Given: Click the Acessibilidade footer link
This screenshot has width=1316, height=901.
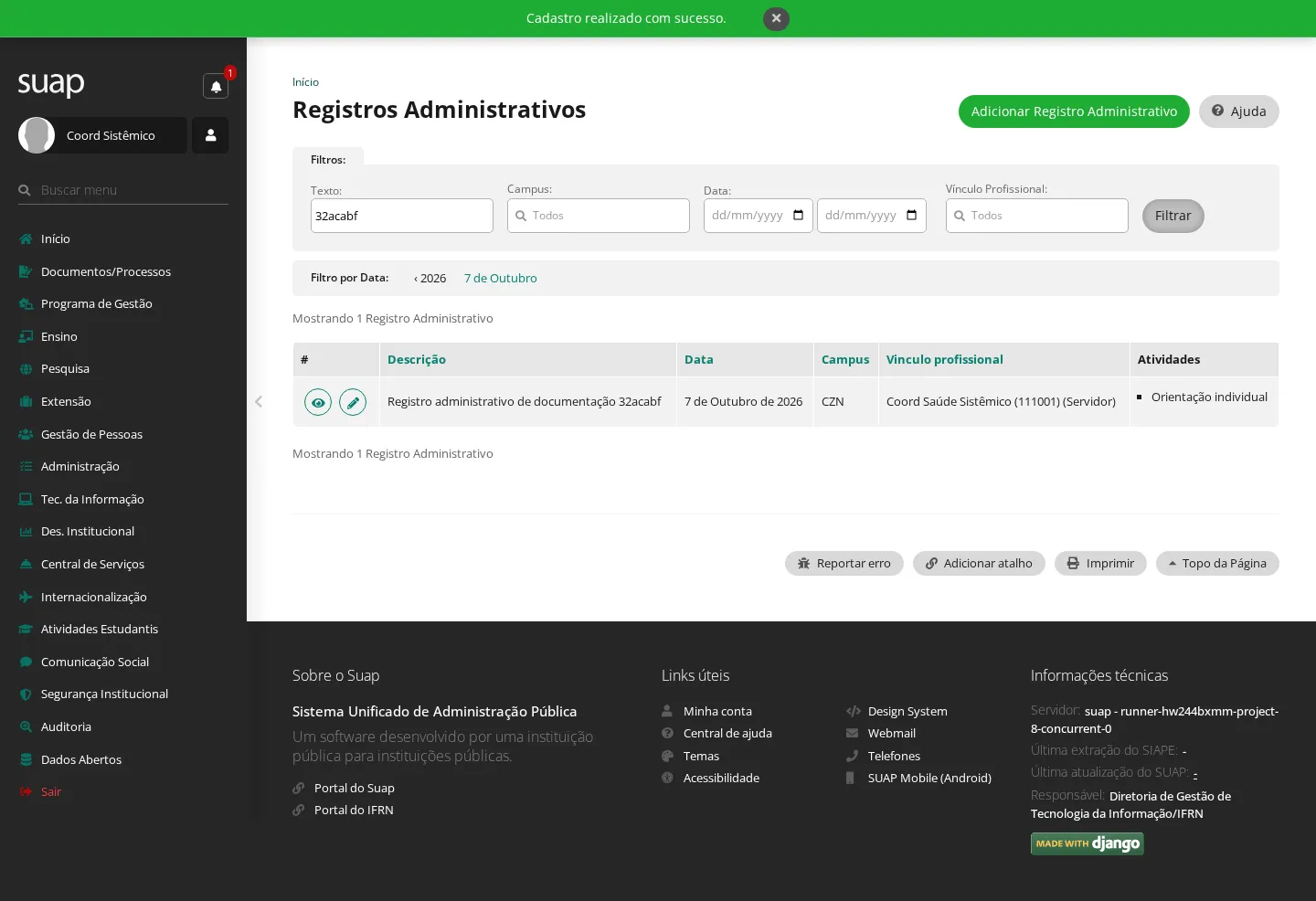Looking at the screenshot, I should click(x=721, y=778).
